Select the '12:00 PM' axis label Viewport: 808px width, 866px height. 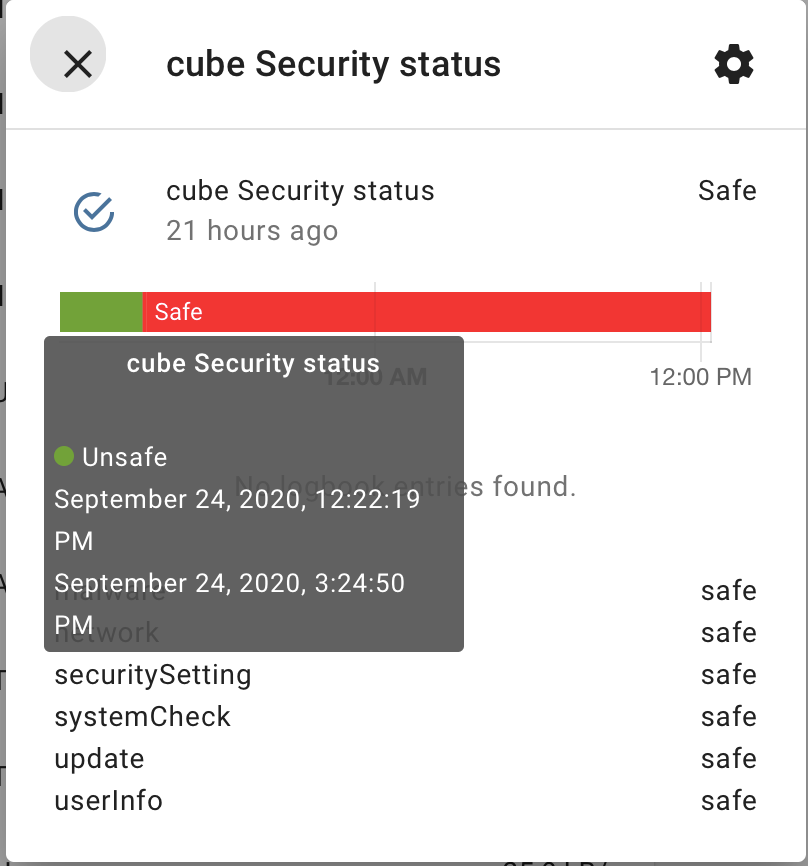pyautogui.click(x=701, y=377)
